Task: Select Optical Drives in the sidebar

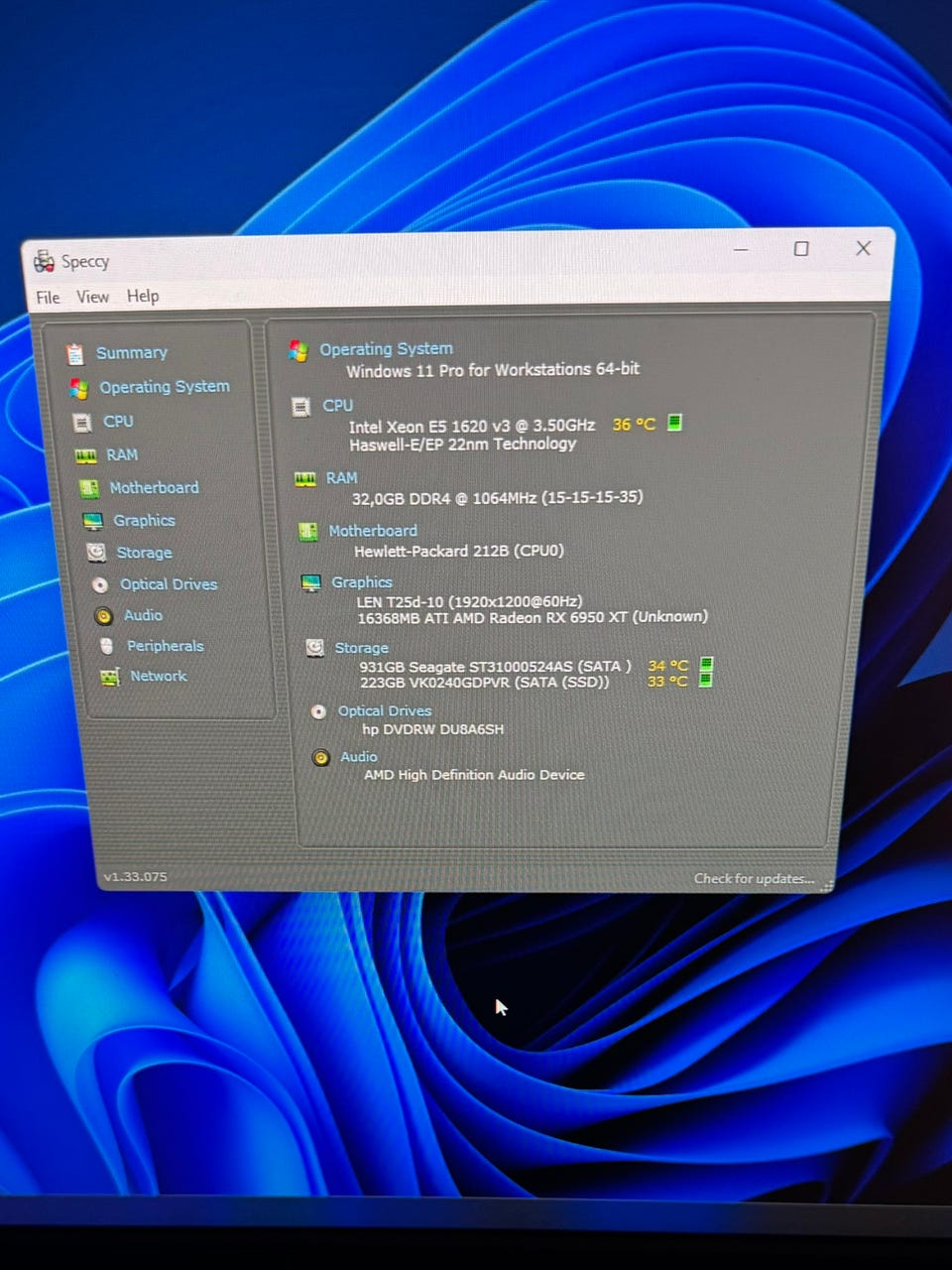Action: pyautogui.click(x=169, y=584)
